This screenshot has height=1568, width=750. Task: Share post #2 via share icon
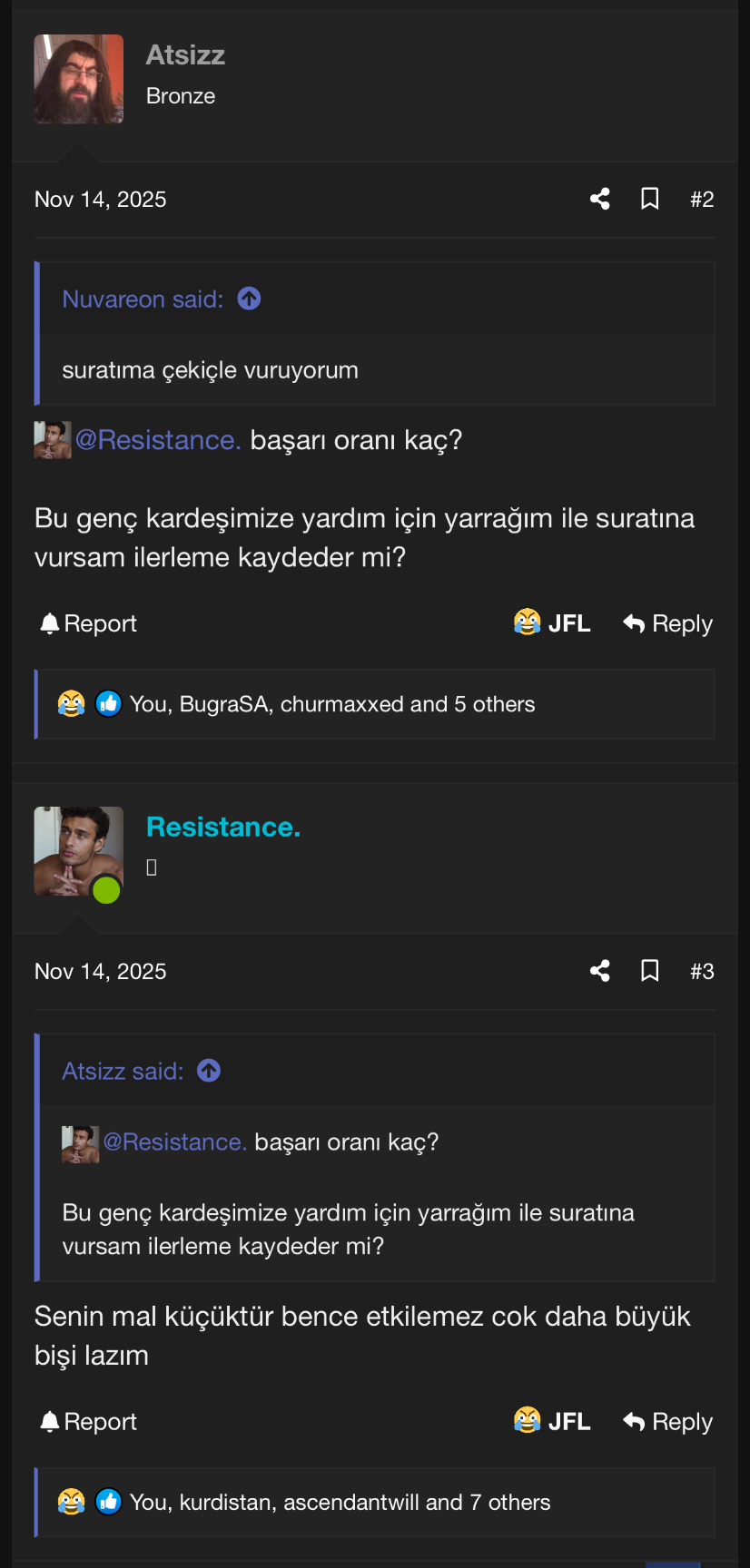(599, 199)
